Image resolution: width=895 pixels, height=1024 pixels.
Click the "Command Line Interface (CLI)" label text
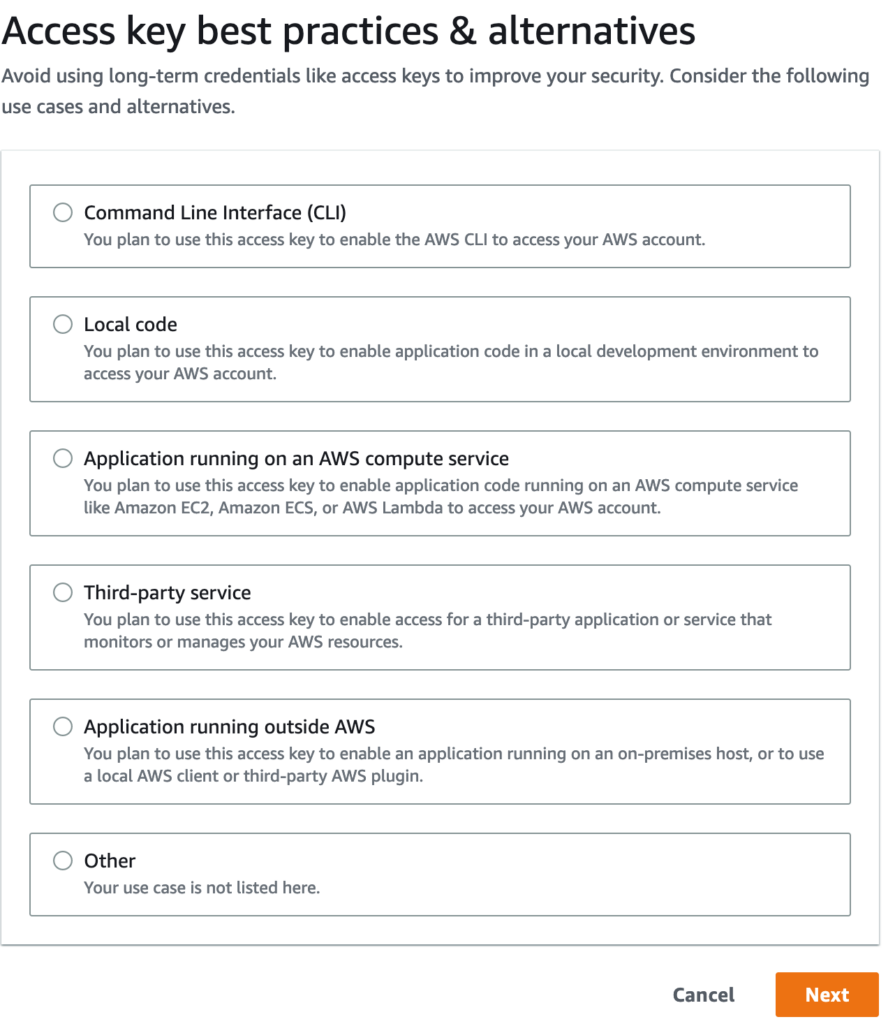click(x=214, y=212)
